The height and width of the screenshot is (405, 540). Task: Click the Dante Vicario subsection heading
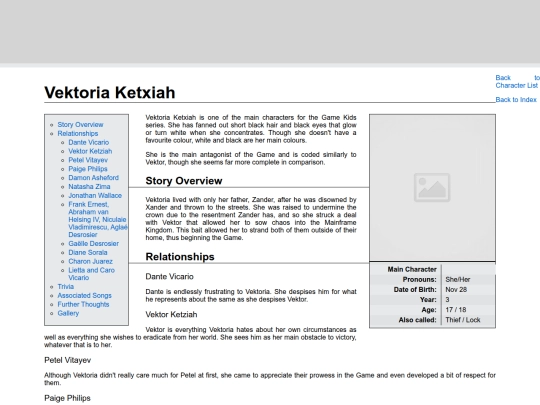pos(169,277)
